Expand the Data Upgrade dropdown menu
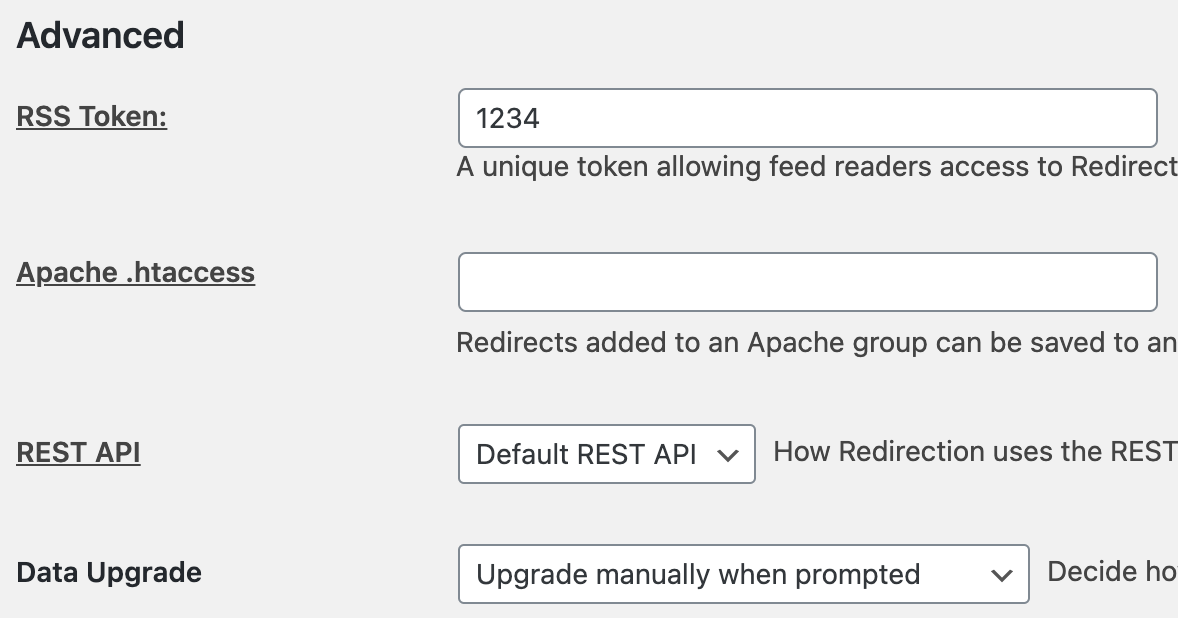This screenshot has width=1178, height=618. [742, 574]
